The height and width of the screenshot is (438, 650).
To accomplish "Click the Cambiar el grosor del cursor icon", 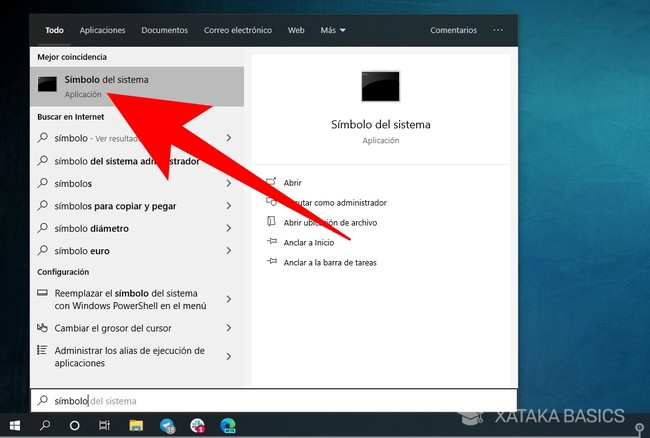I will (x=42, y=328).
